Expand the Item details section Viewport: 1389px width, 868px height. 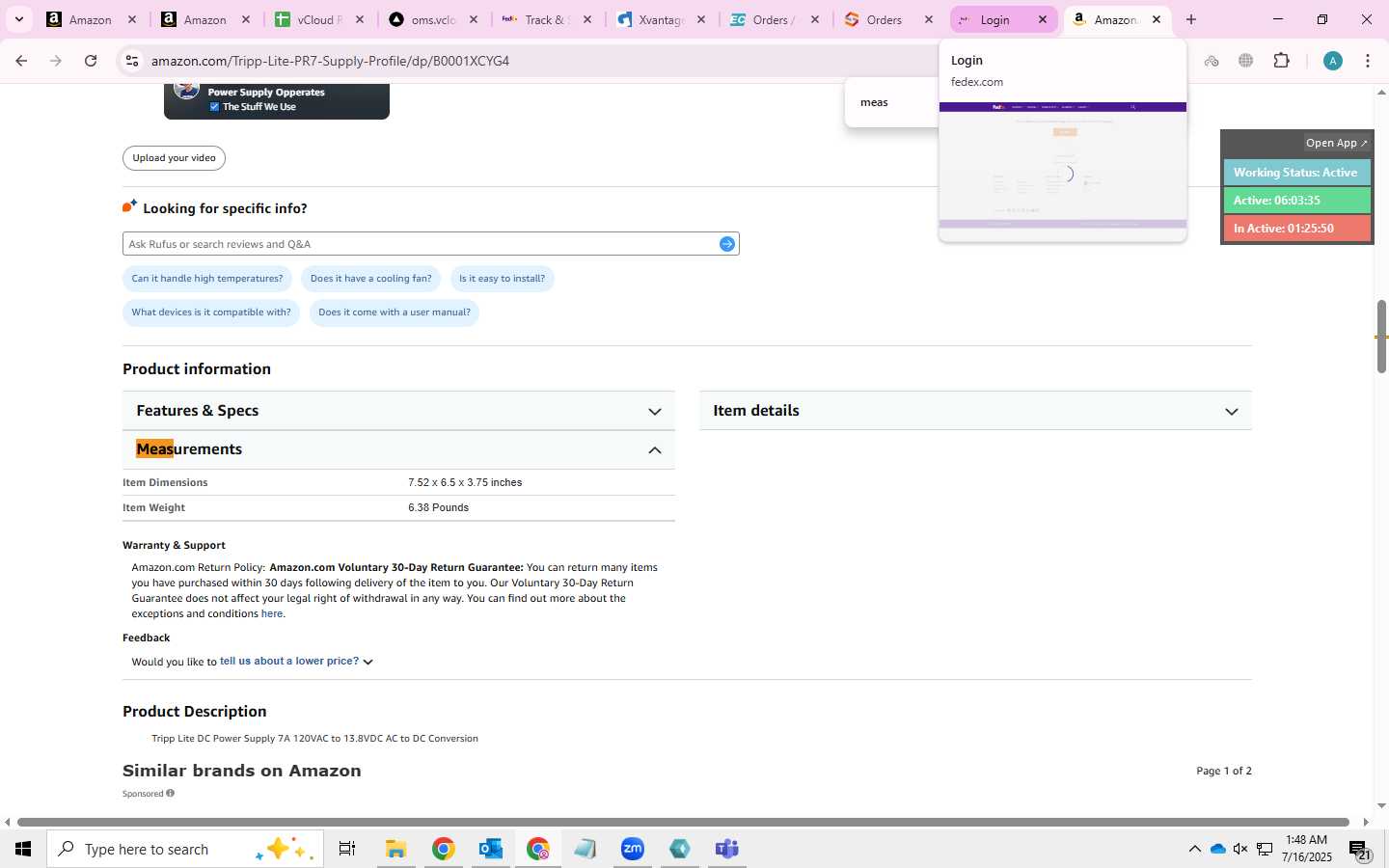[x=975, y=411]
